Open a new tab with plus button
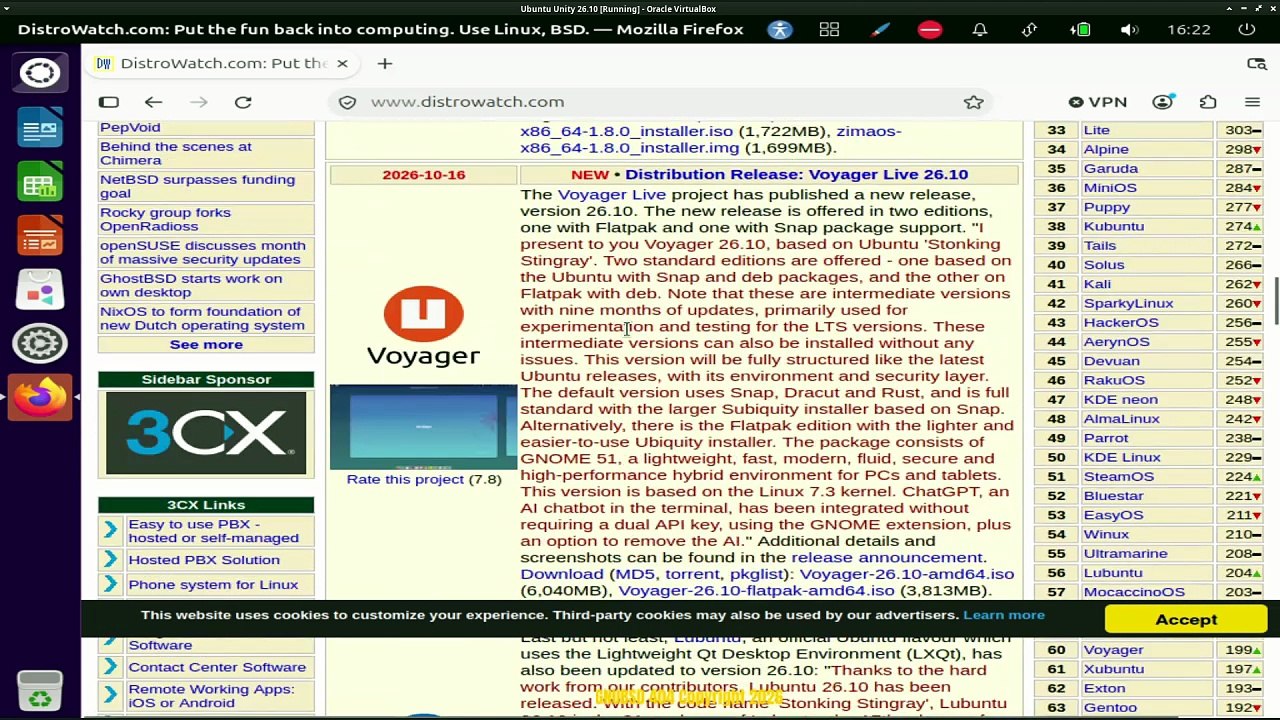The image size is (1280, 720). pos(385,63)
